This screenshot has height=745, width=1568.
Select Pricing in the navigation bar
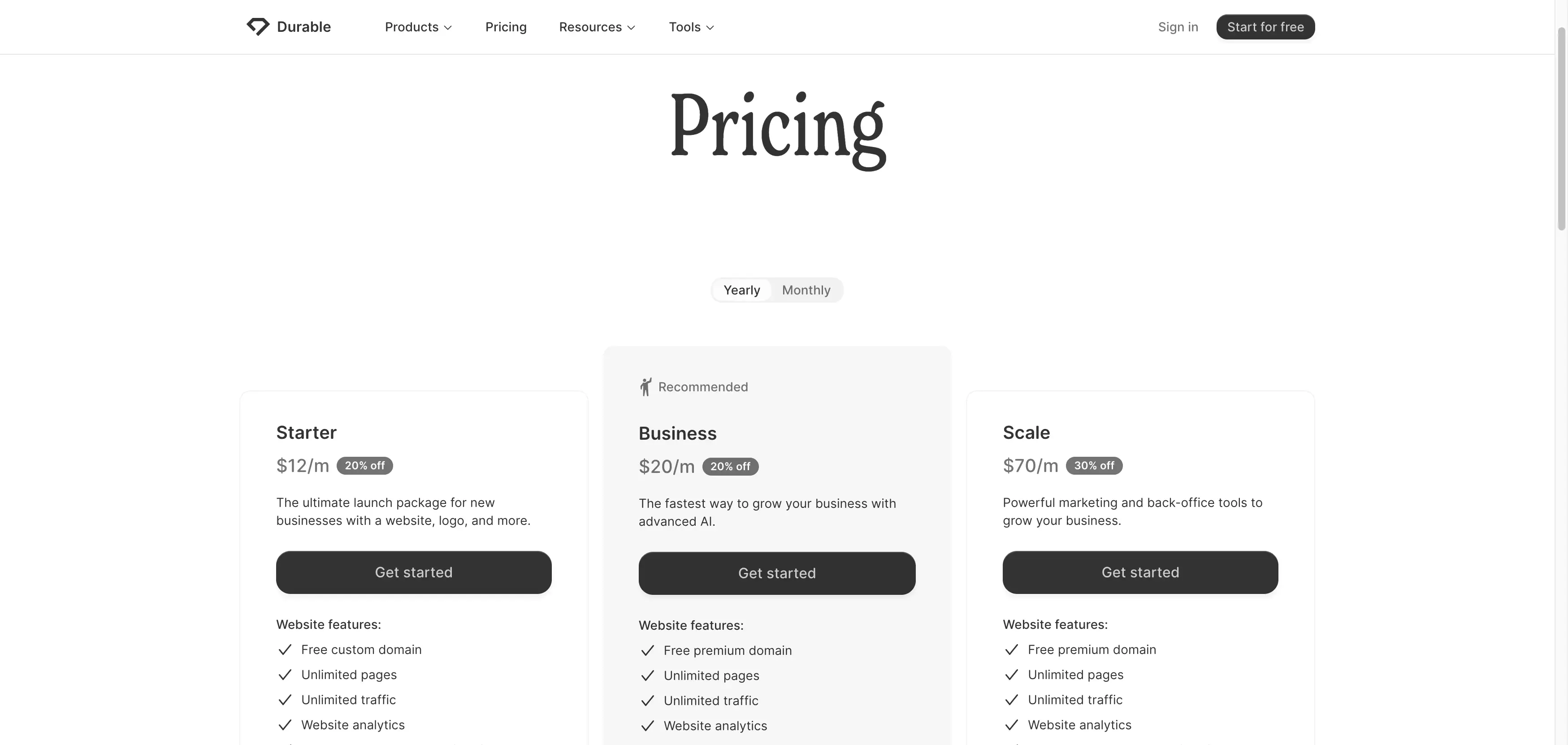pyautogui.click(x=506, y=27)
